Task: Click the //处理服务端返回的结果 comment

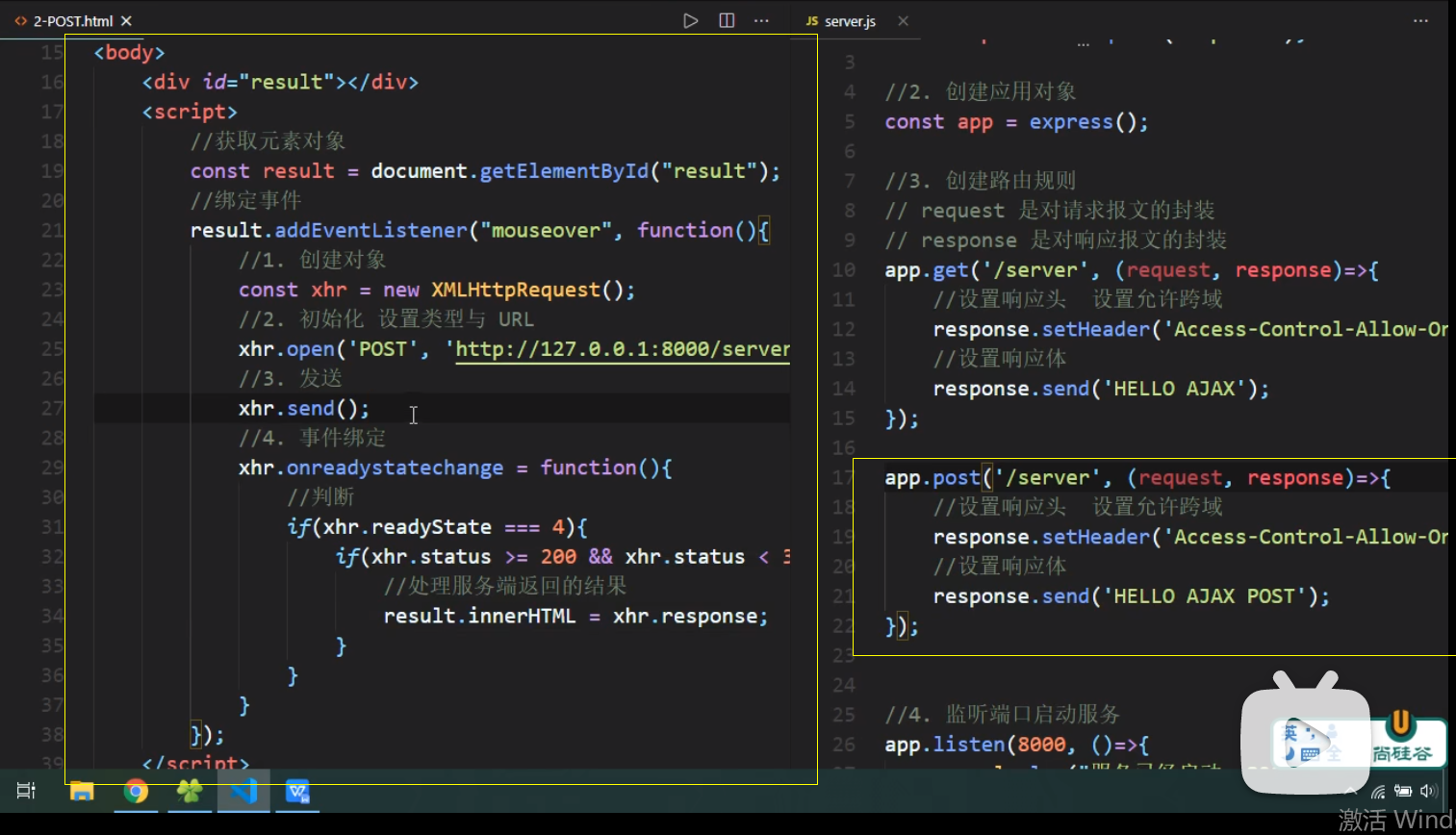Action: (x=505, y=587)
